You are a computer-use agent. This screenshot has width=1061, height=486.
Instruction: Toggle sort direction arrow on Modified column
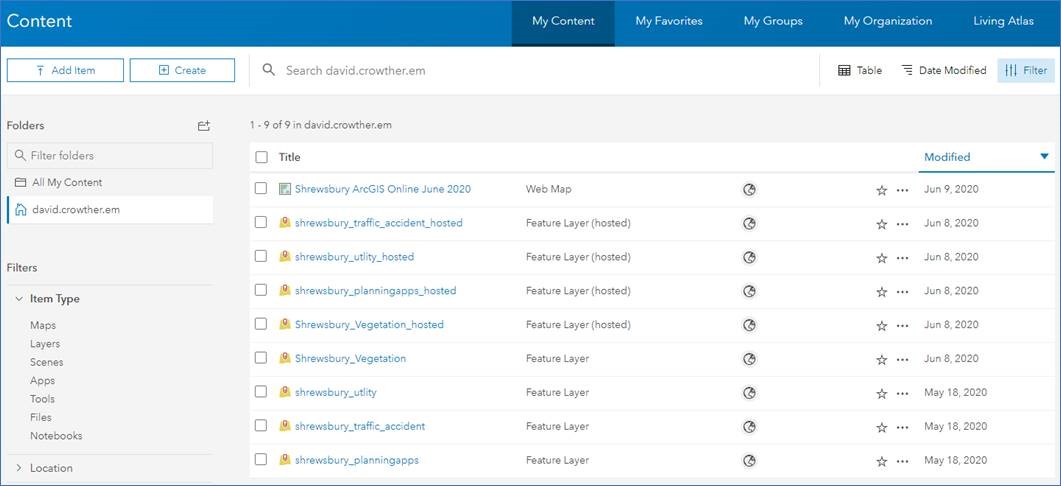tap(1044, 156)
